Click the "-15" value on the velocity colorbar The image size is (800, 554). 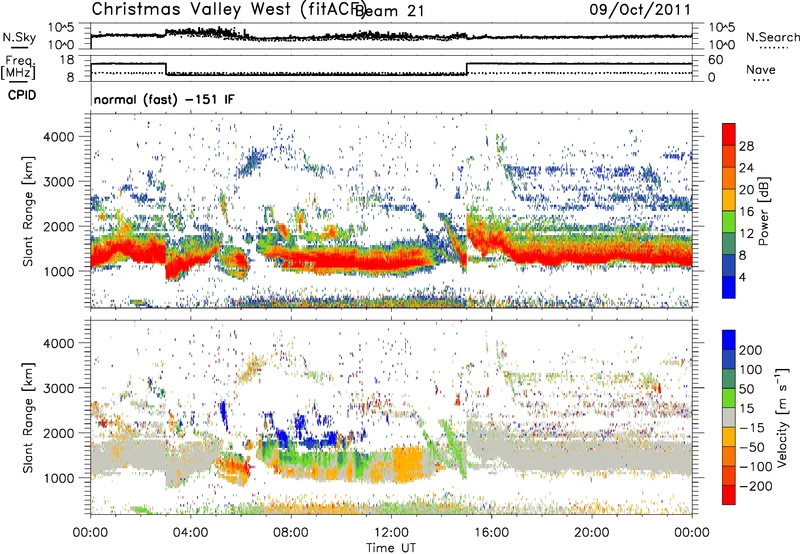click(752, 428)
